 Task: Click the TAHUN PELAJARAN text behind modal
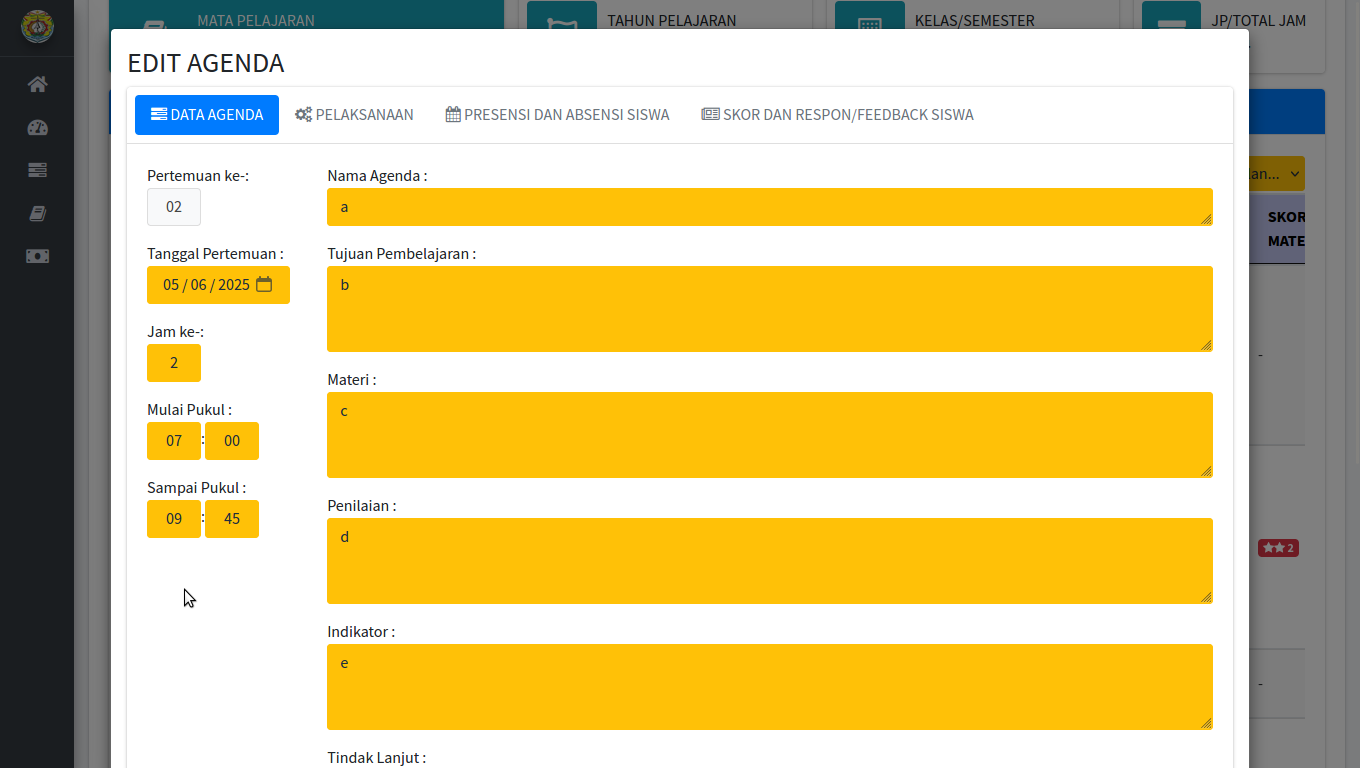pyautogui.click(x=672, y=20)
